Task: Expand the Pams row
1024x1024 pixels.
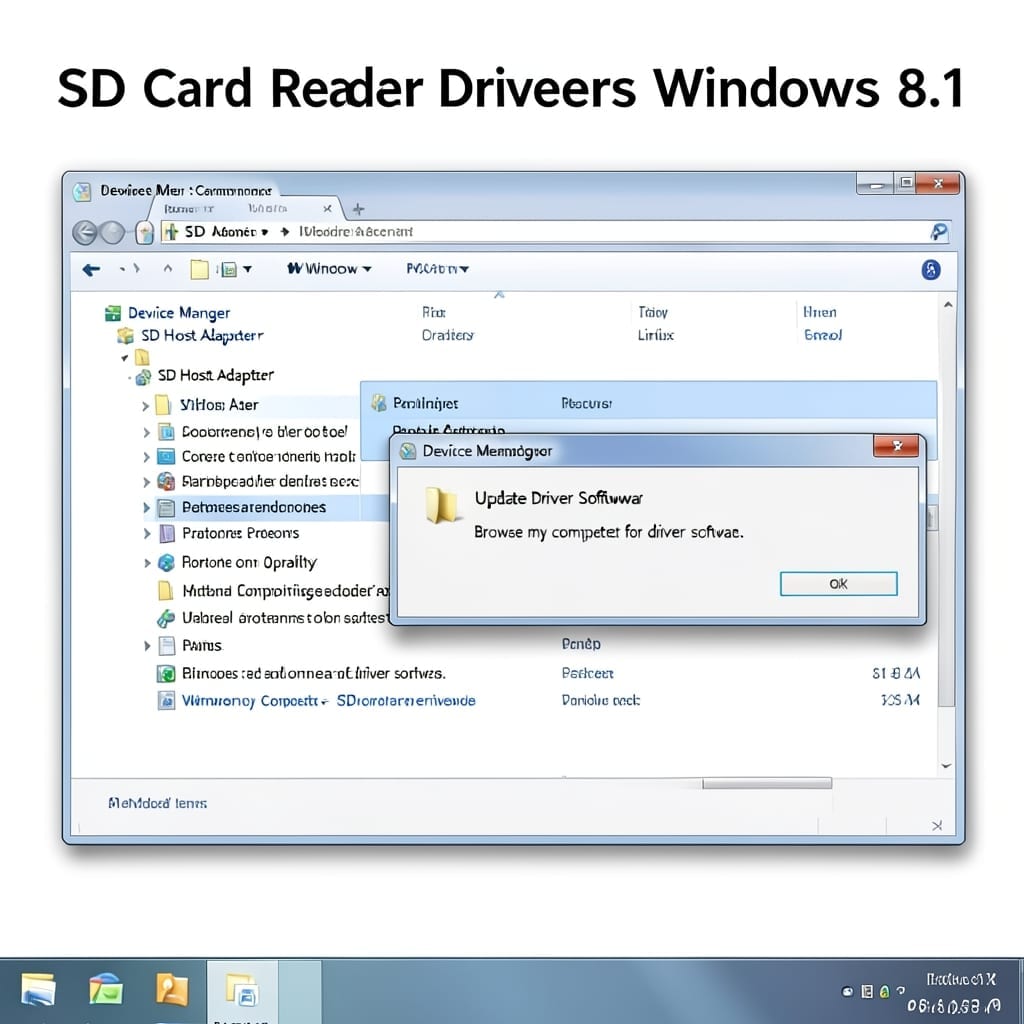Action: pyautogui.click(x=146, y=646)
